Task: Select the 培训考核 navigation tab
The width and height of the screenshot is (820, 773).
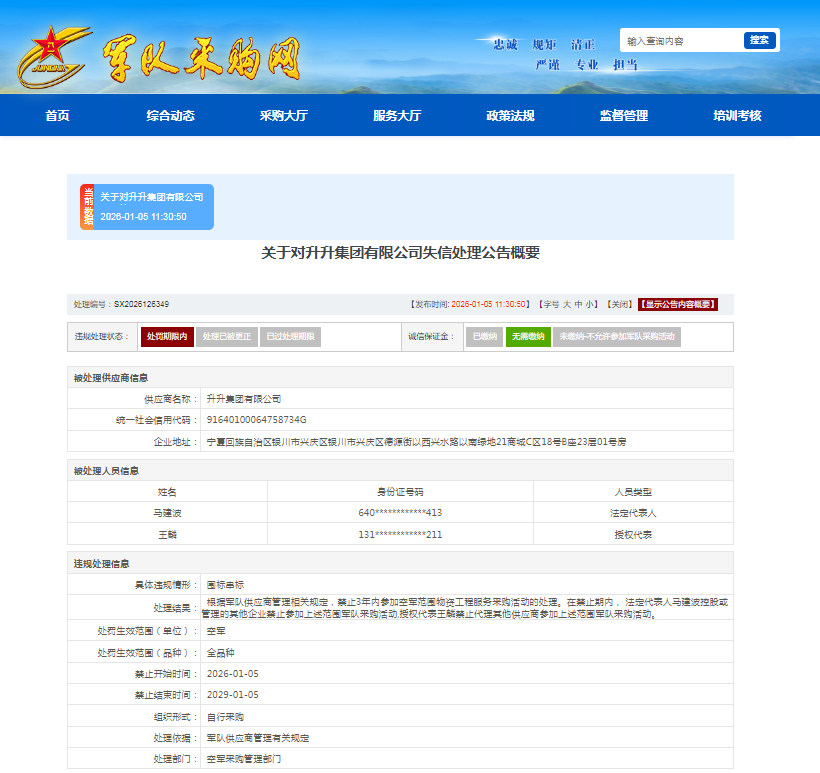Action: point(737,116)
